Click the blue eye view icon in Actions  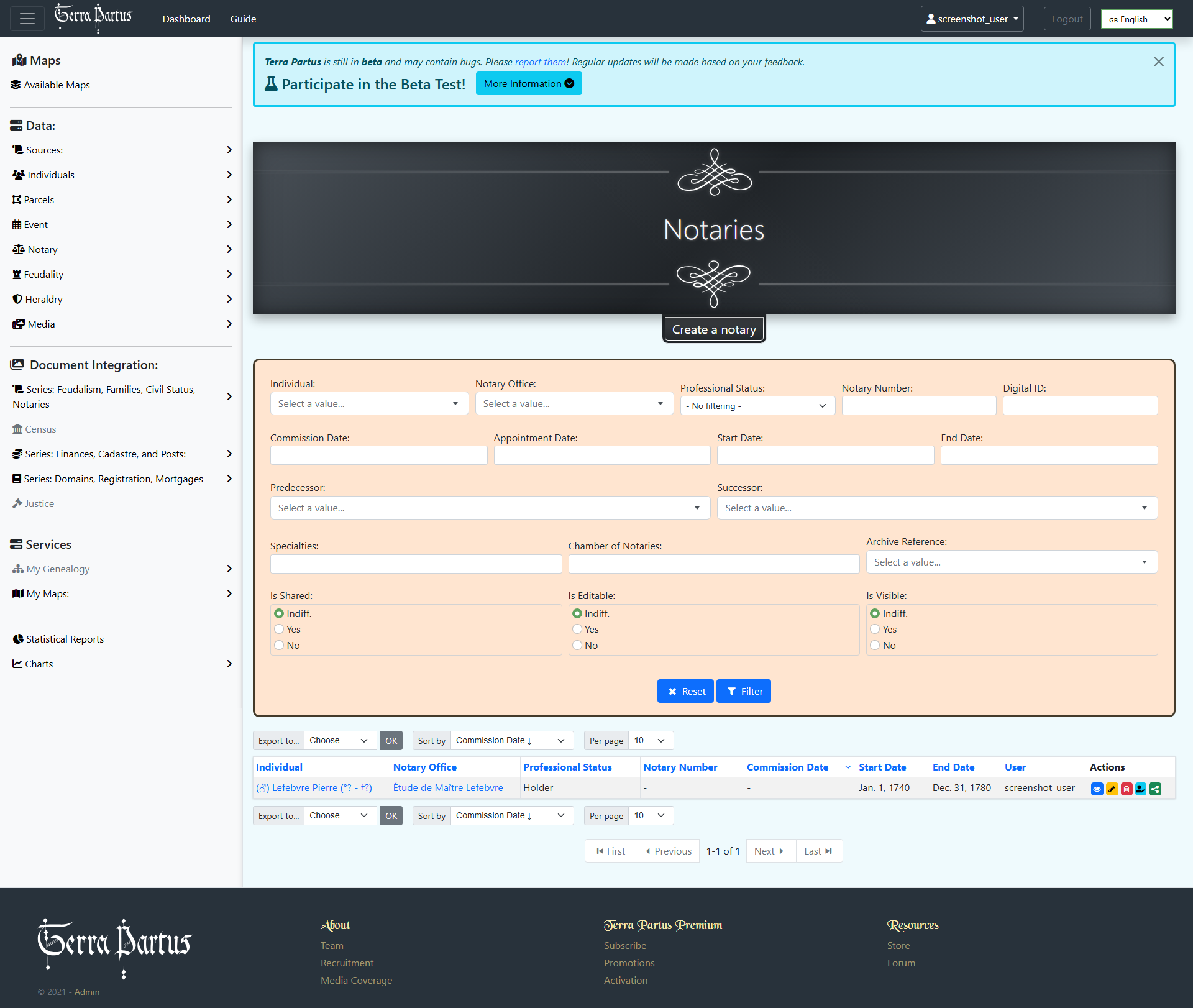point(1097,789)
